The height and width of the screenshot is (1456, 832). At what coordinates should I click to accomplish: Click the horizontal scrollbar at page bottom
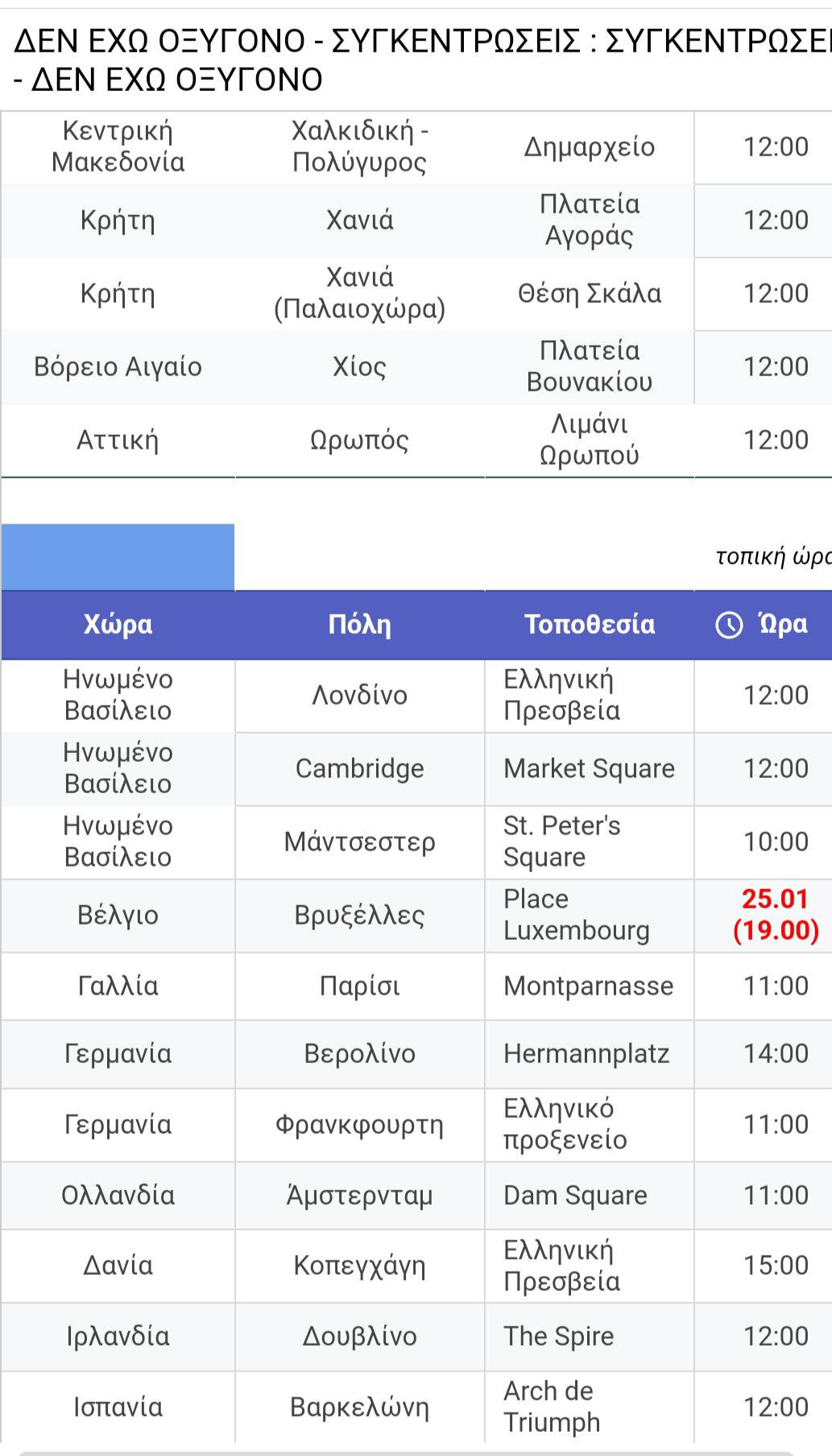[407, 1453]
